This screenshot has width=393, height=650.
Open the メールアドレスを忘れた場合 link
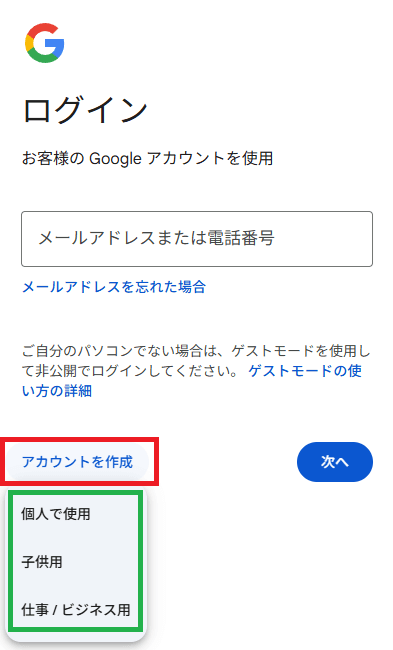[x=114, y=287]
